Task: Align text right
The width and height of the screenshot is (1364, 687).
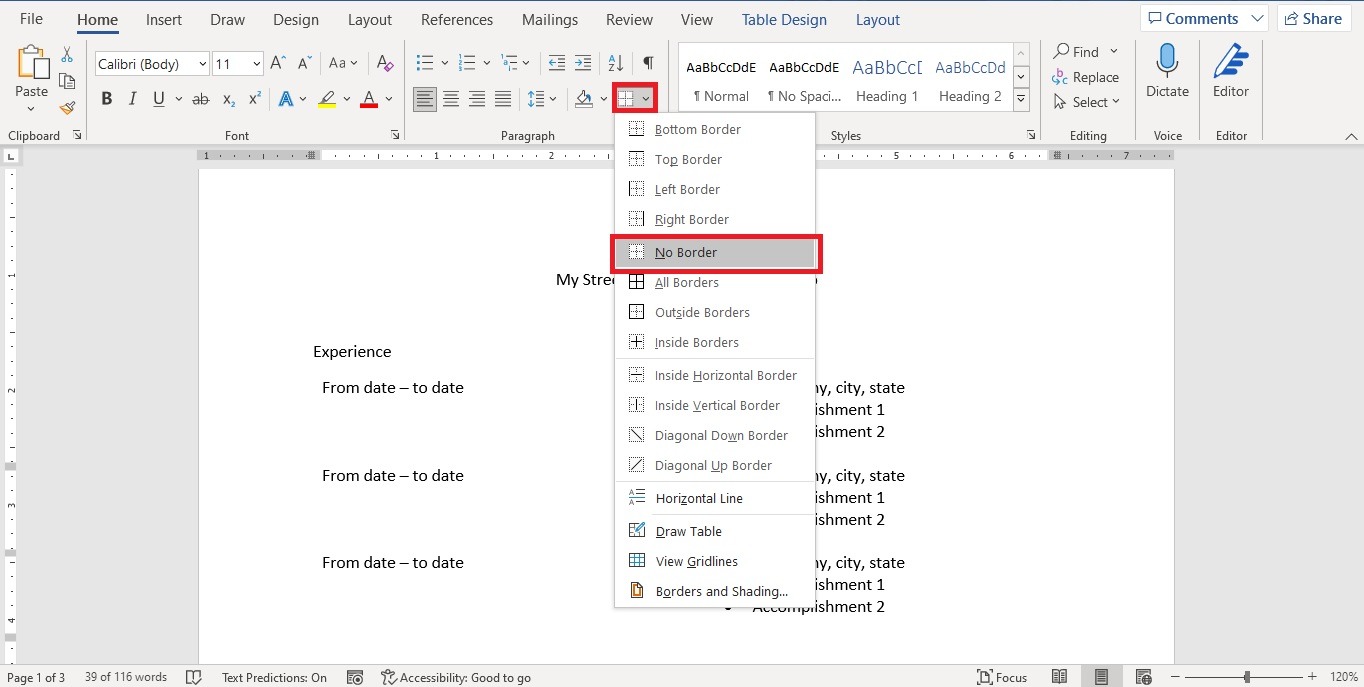Action: click(477, 99)
